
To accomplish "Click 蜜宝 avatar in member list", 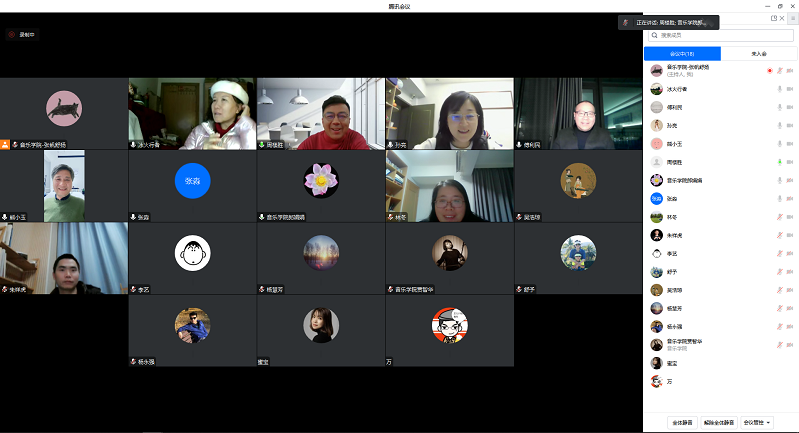I will coord(656,363).
